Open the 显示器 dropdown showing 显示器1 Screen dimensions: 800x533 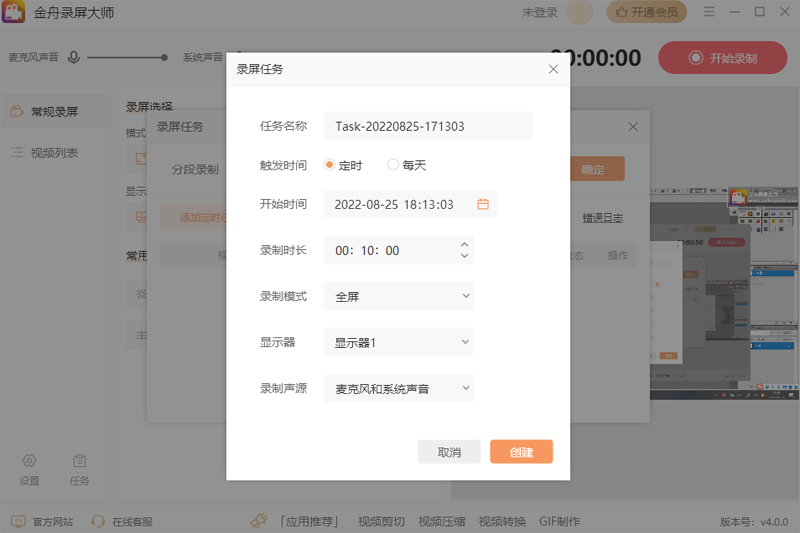398,342
